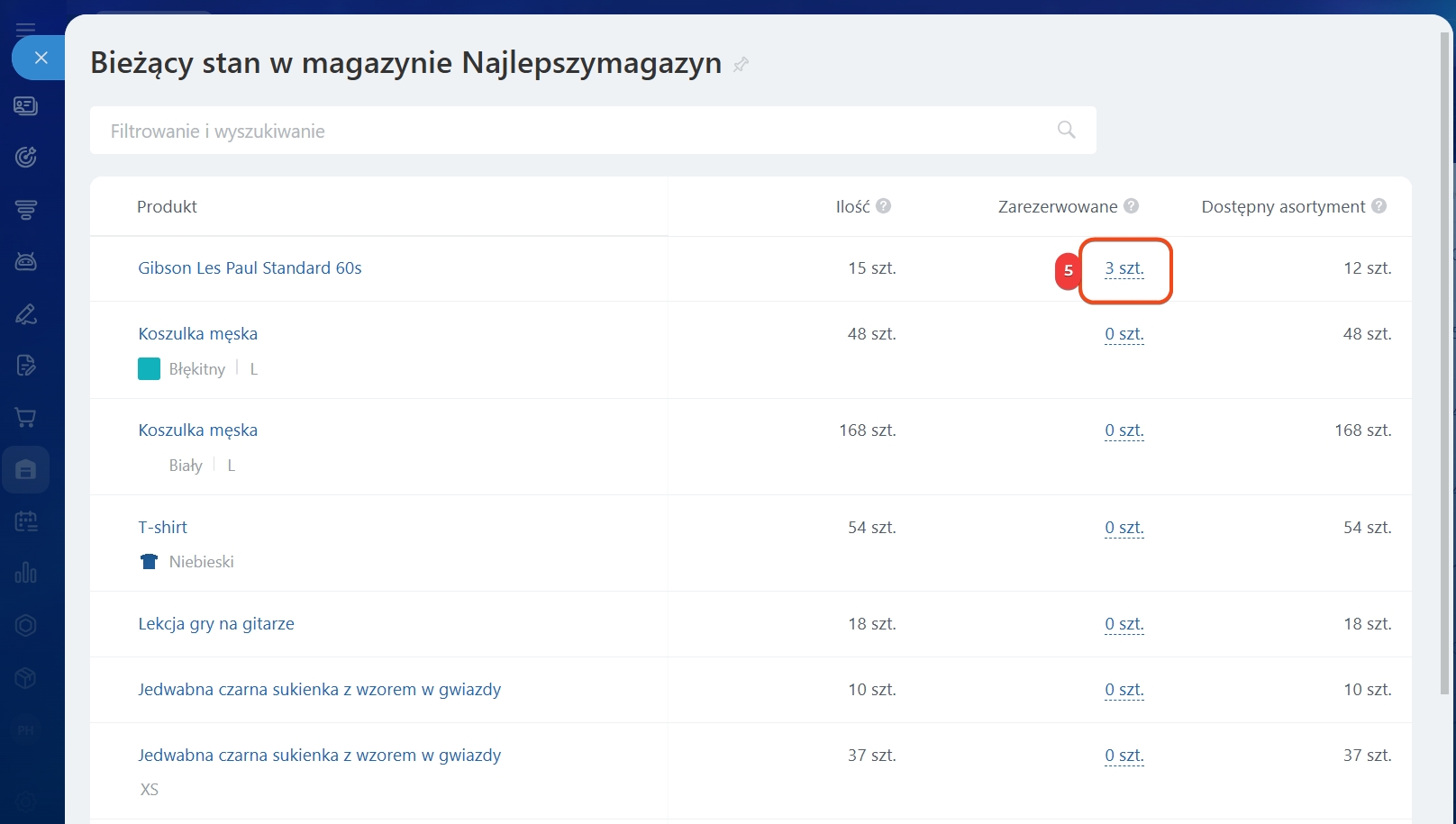Viewport: 1456px width, 824px height.
Task: Open Lekcja gry na gitarze product
Action: point(216,624)
